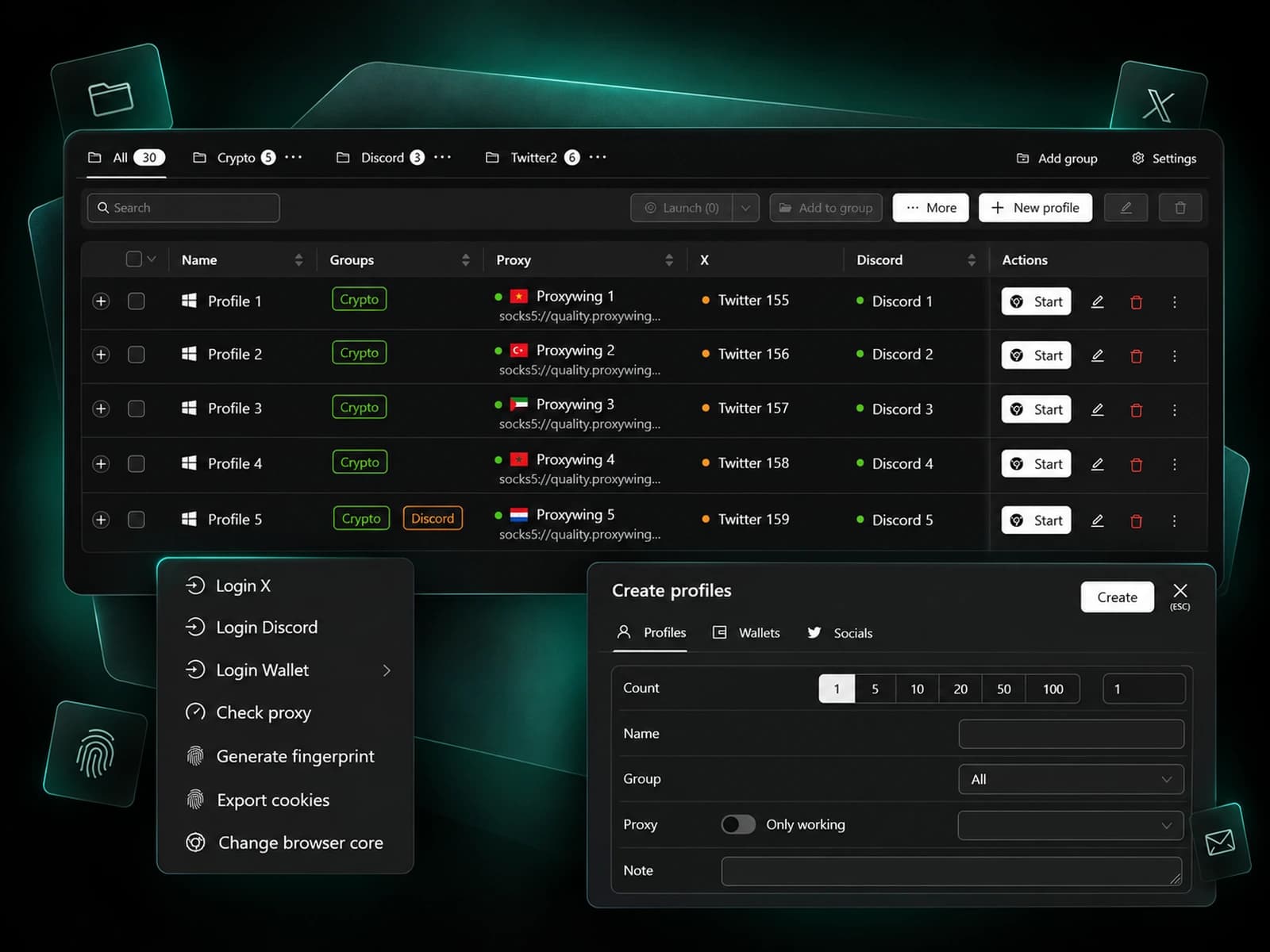Choose Change browser core option
This screenshot has height=952, width=1270.
[x=285, y=843]
